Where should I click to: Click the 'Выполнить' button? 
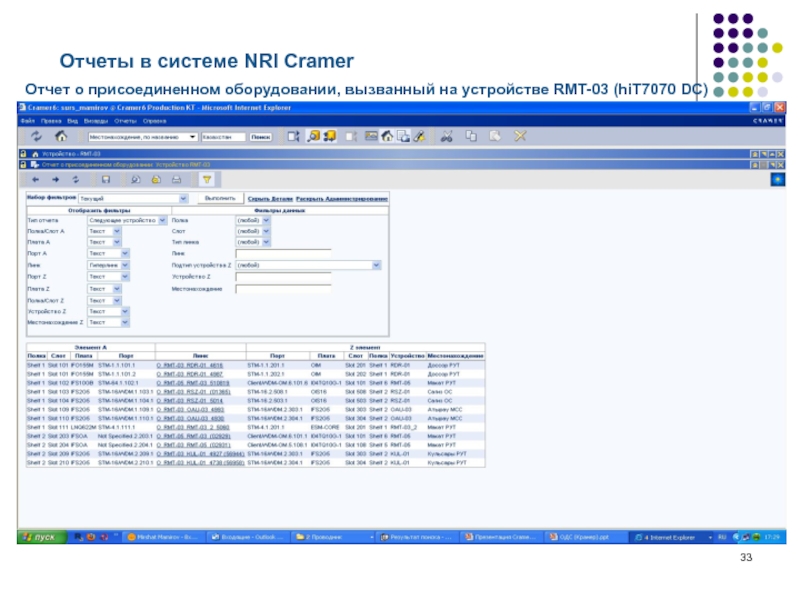(219, 199)
